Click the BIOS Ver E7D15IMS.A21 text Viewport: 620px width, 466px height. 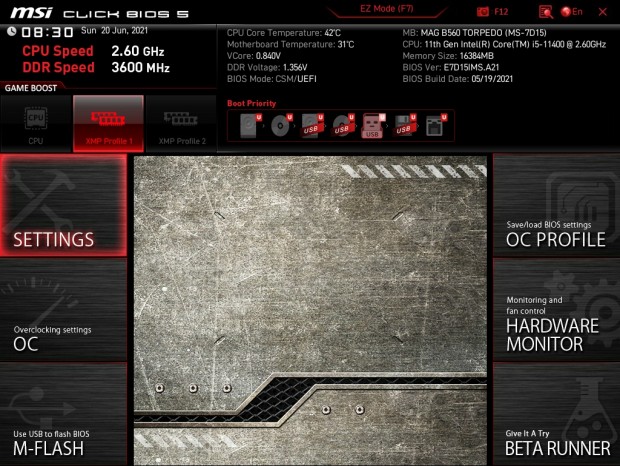point(451,68)
